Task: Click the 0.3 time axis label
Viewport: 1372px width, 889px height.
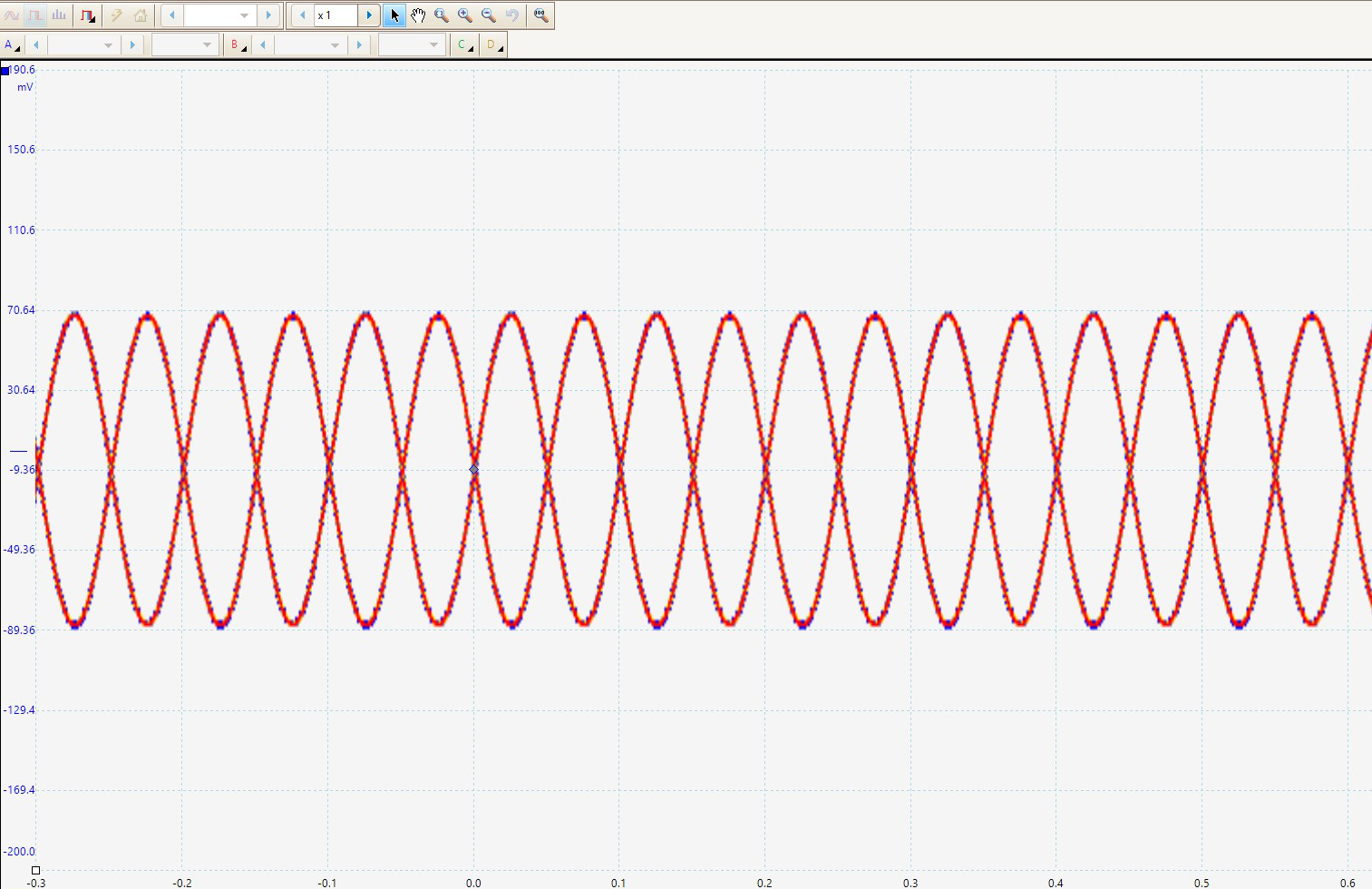Action: [910, 883]
